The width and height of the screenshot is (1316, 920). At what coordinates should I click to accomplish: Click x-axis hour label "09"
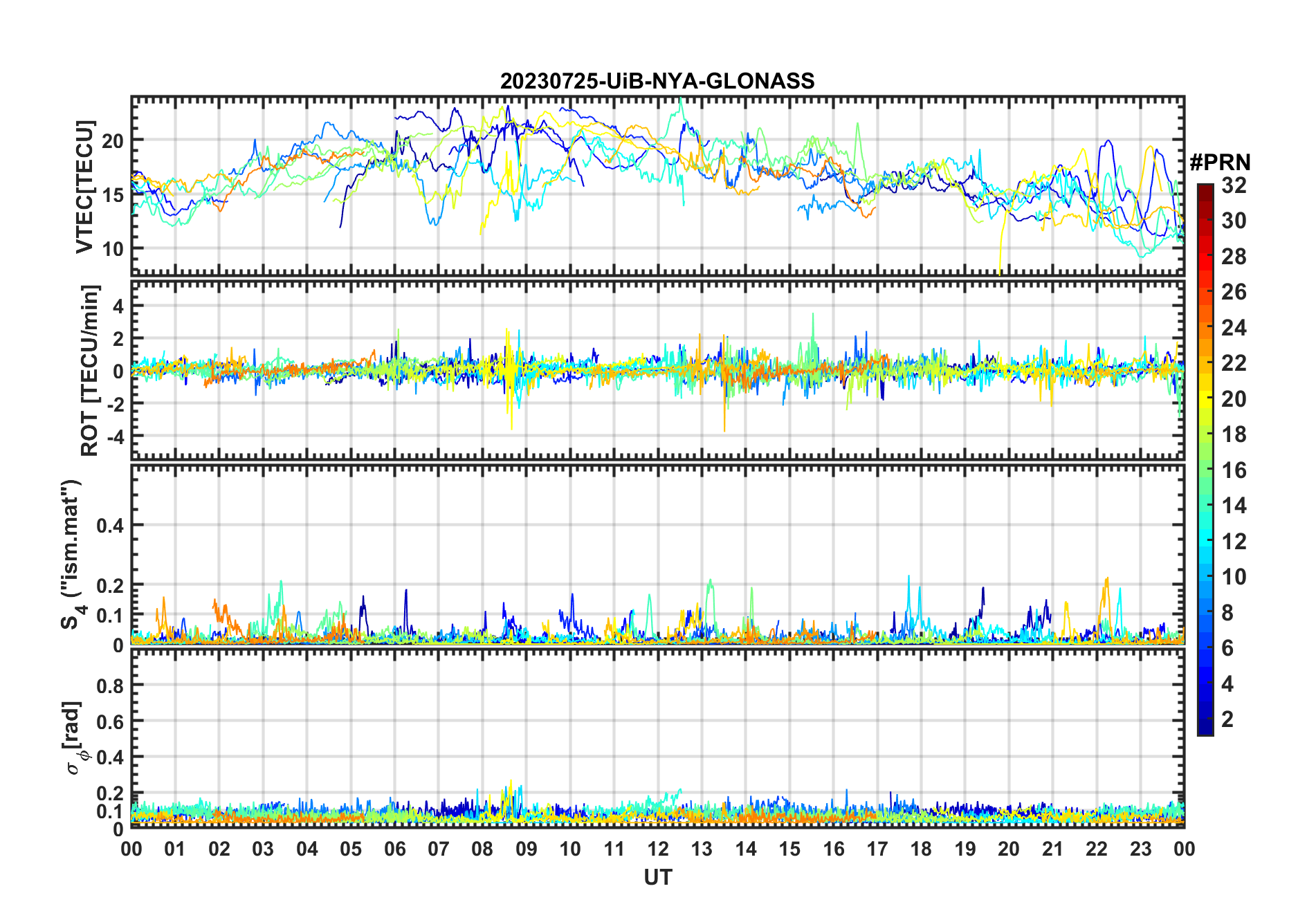pos(527,849)
